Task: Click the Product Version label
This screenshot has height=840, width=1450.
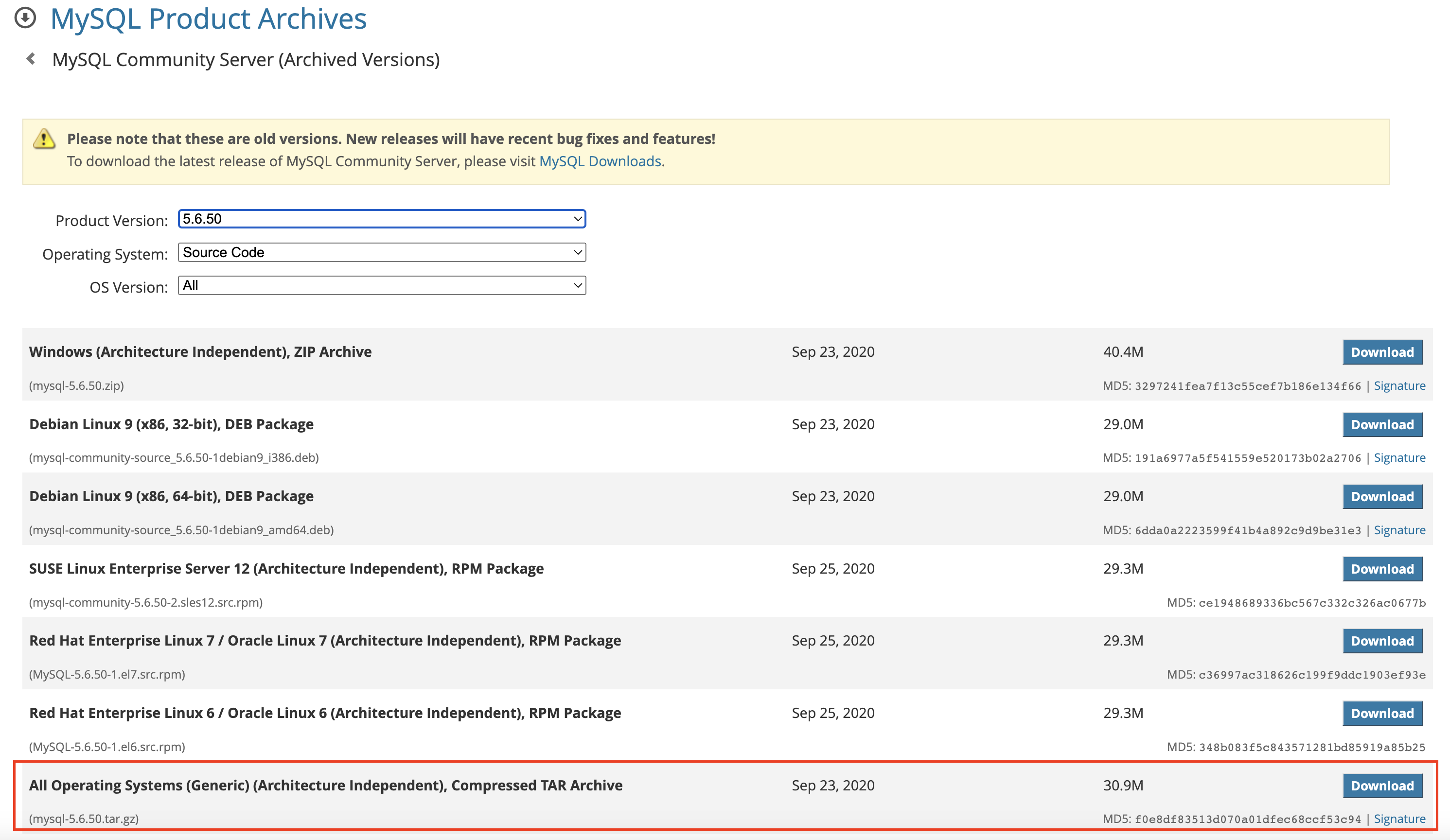Action: click(x=112, y=220)
